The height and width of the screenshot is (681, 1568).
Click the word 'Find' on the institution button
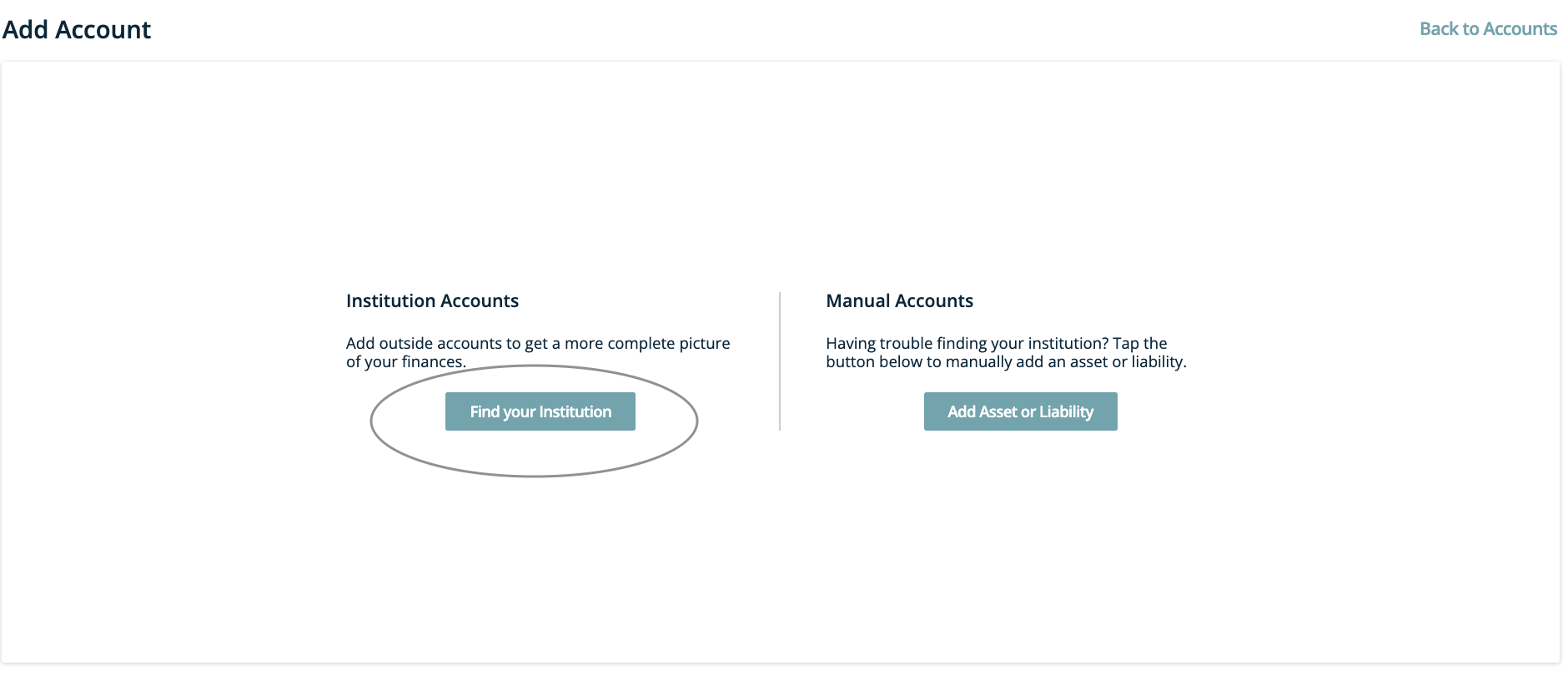tap(485, 411)
